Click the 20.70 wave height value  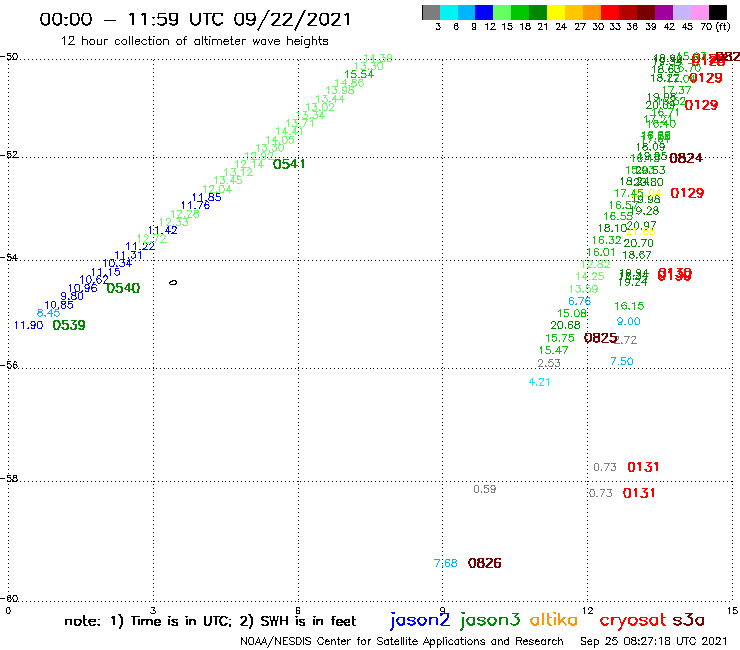(x=639, y=244)
